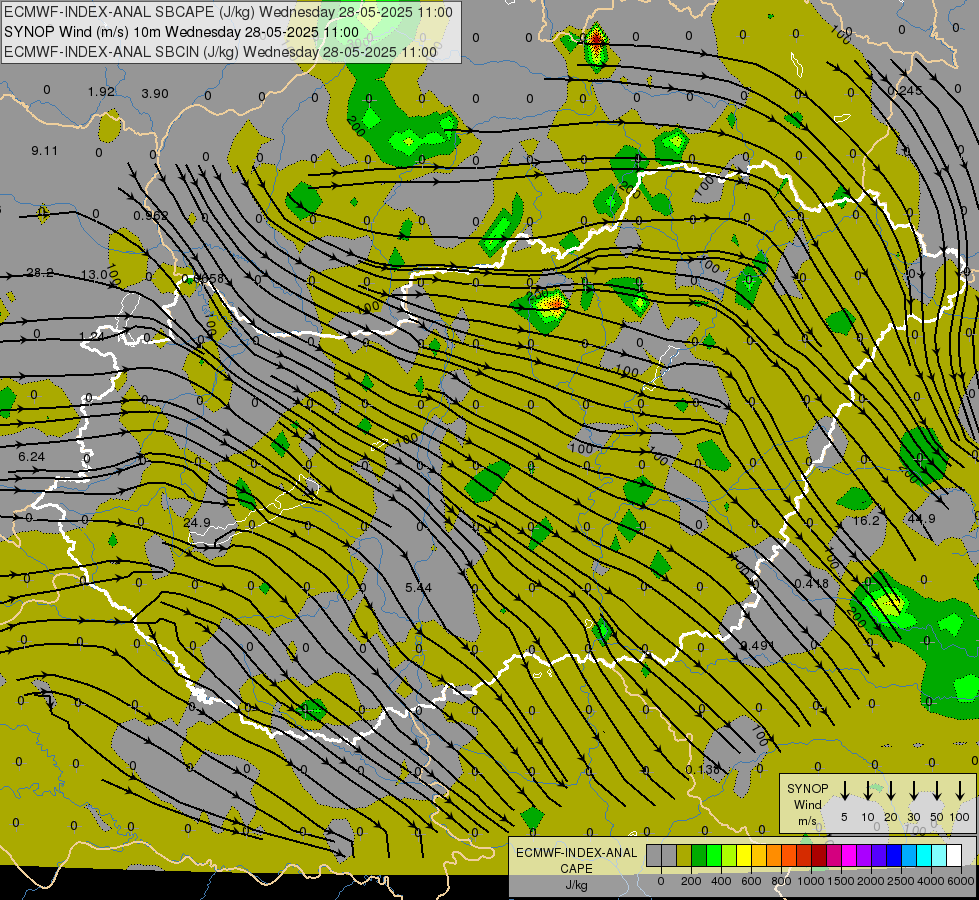Click the map value 5.44
The image size is (979, 900).
(418, 587)
